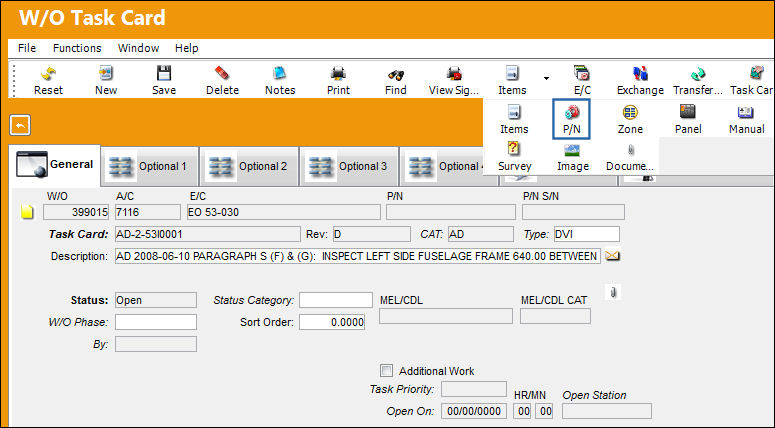Click yellow note icon beside W/O
775x428 pixels.
27,212
